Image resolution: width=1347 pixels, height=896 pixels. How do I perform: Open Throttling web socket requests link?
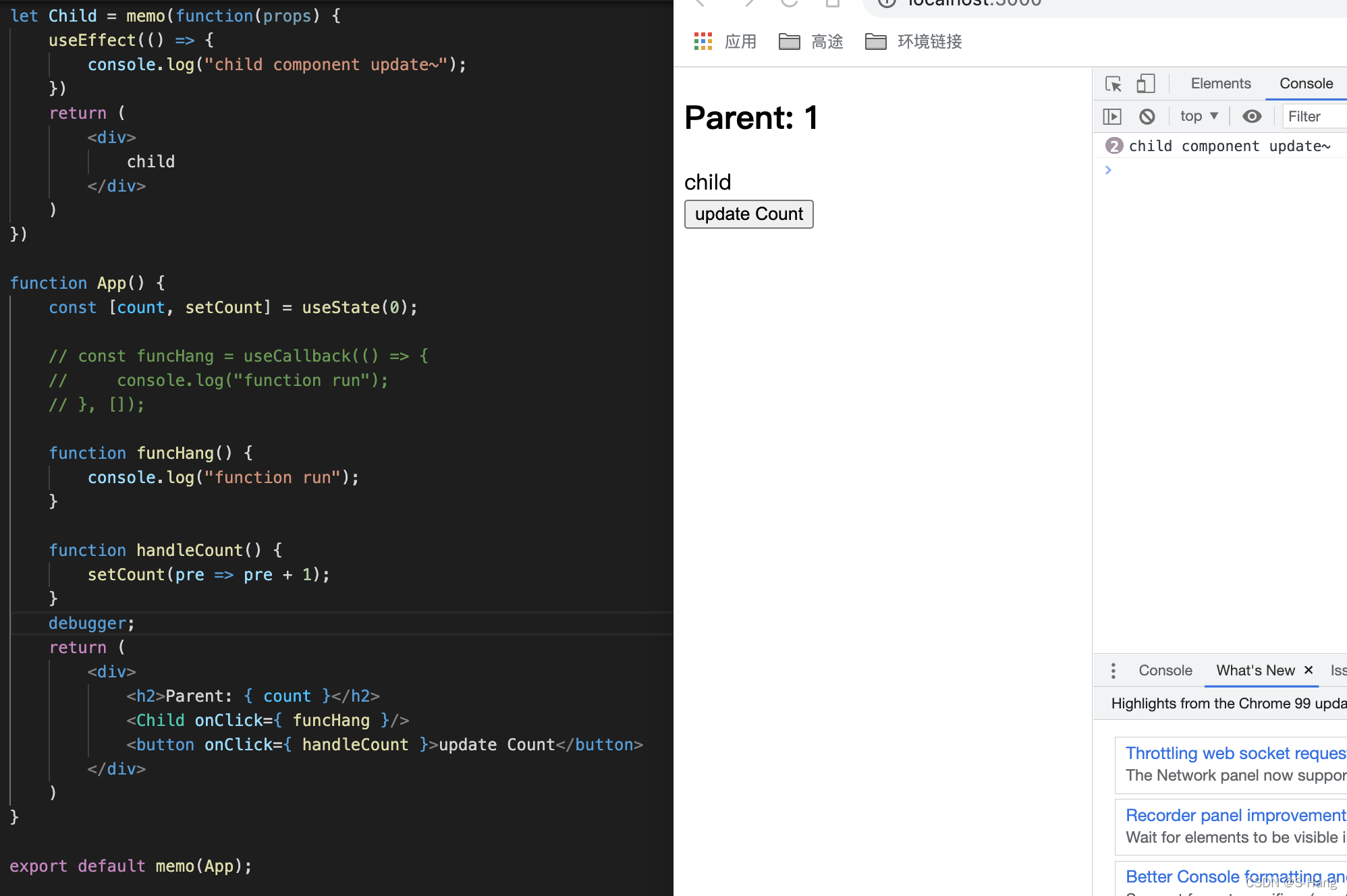pos(1236,753)
